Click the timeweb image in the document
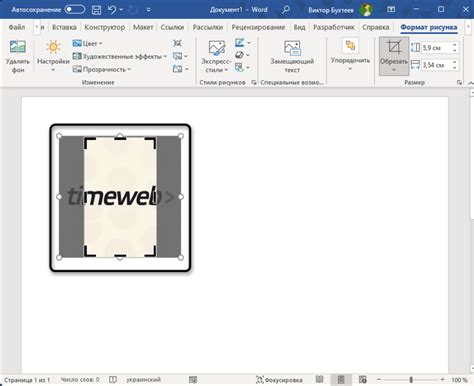Viewport: 474px width, 386px height. pyautogui.click(x=120, y=197)
